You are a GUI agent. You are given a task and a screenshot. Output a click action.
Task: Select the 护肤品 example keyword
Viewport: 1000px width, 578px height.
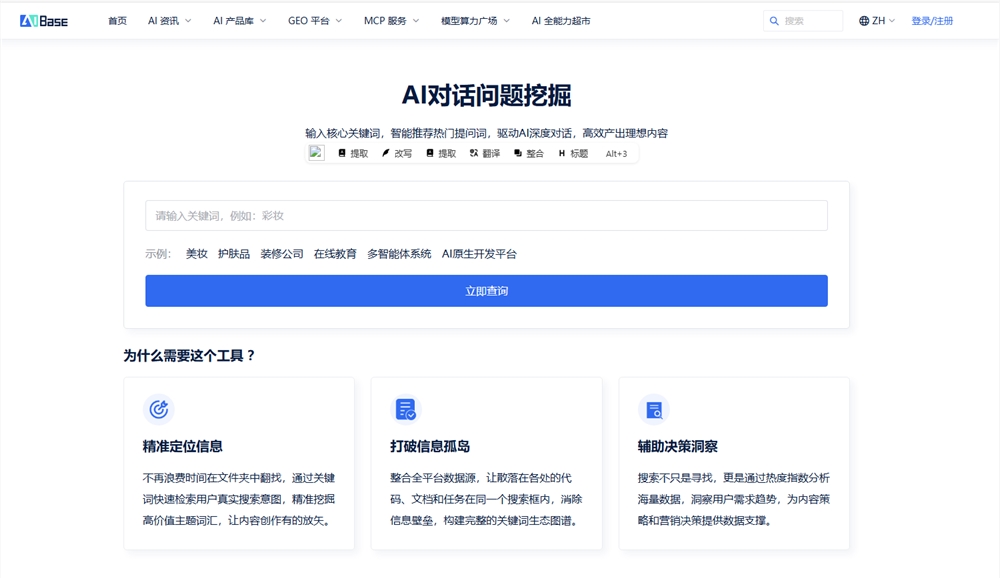234,254
